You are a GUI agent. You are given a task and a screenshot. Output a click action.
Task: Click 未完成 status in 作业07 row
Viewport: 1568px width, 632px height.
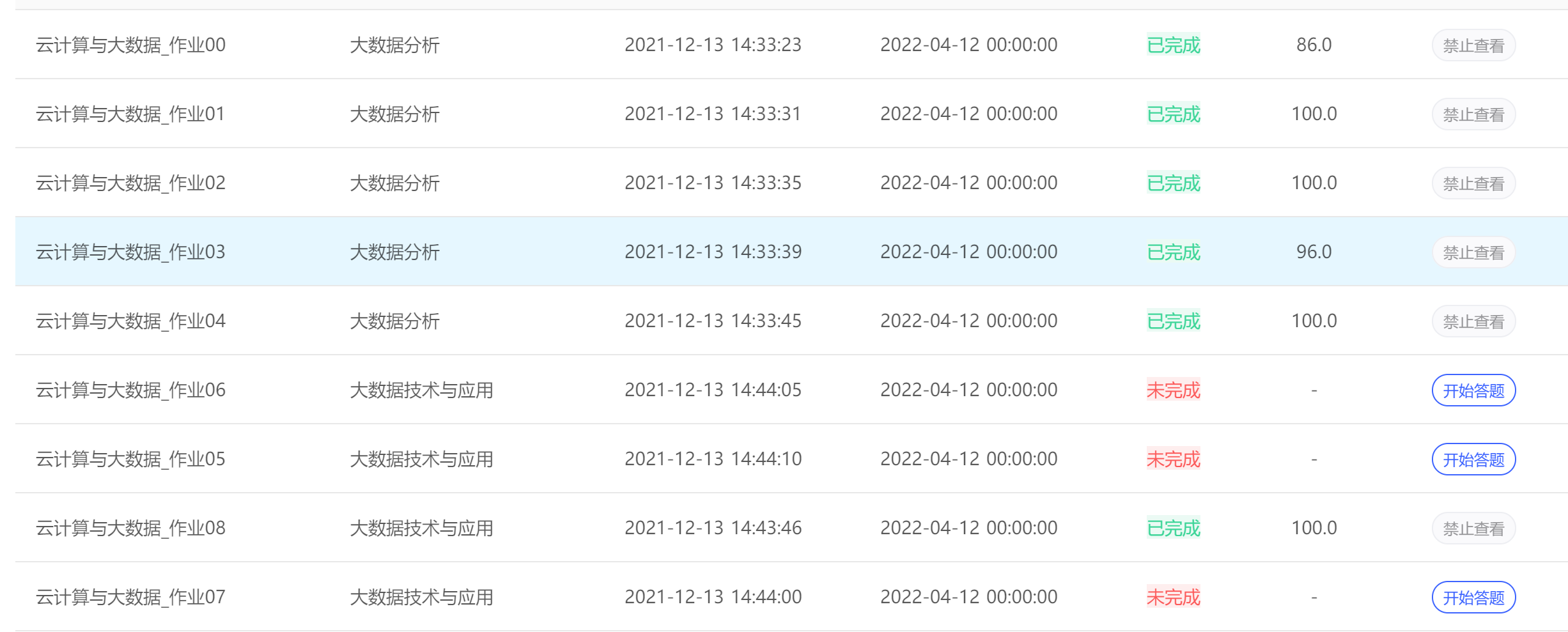coord(1174,597)
